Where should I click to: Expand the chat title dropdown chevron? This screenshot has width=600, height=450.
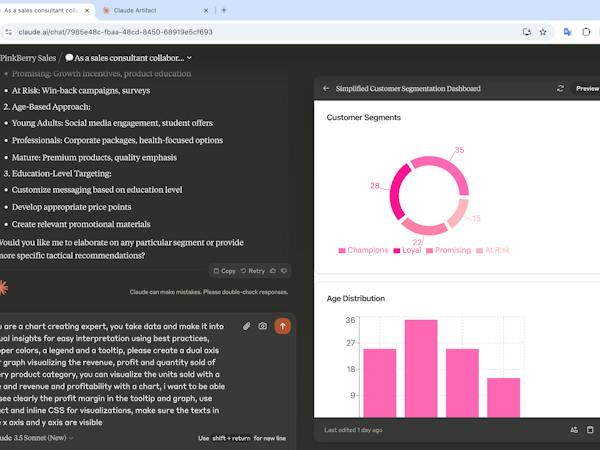(x=189, y=58)
